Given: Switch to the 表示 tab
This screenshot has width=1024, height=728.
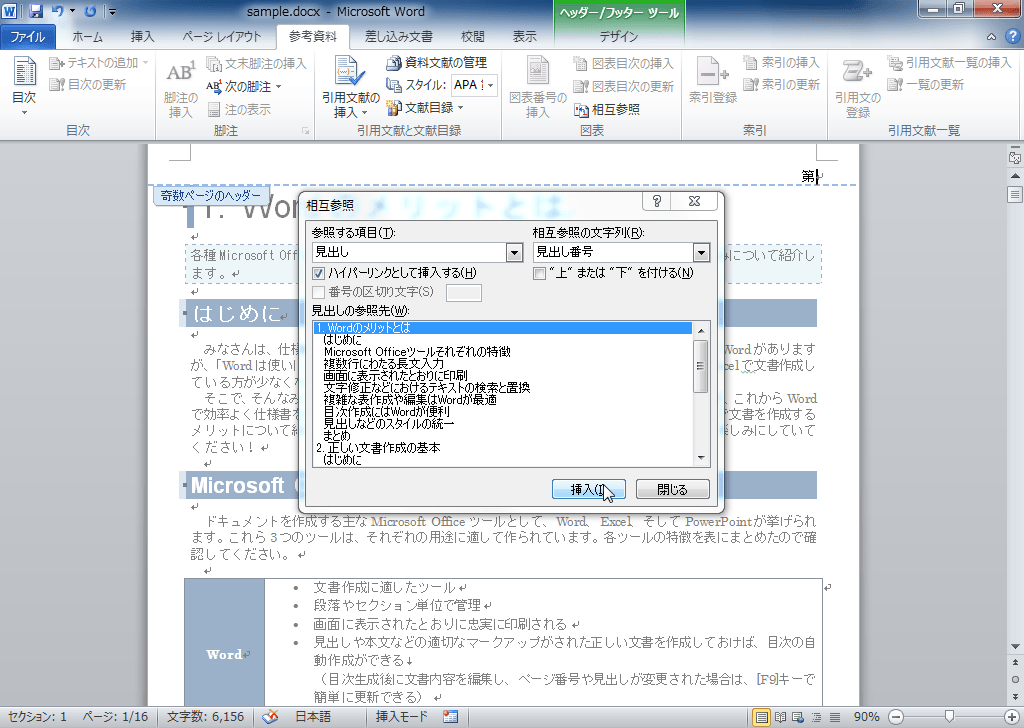Looking at the screenshot, I should [524, 37].
